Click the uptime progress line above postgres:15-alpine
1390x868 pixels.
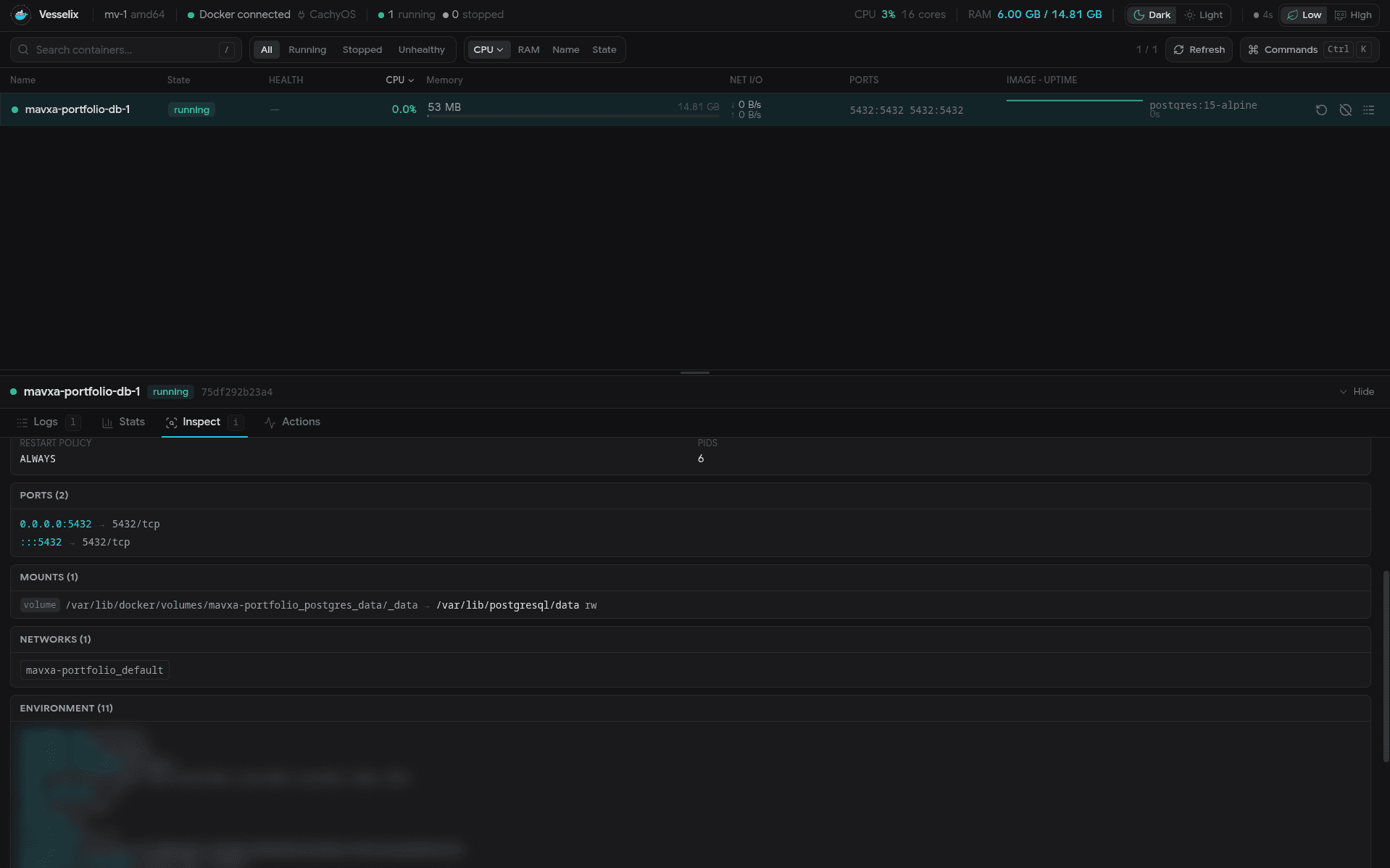[x=1074, y=101]
